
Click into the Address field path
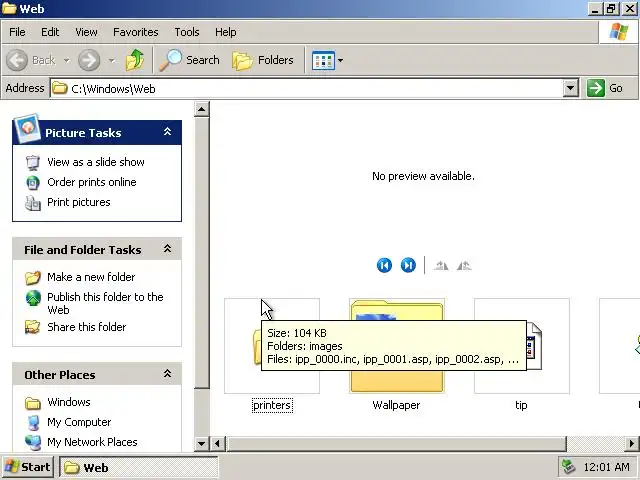(x=306, y=89)
